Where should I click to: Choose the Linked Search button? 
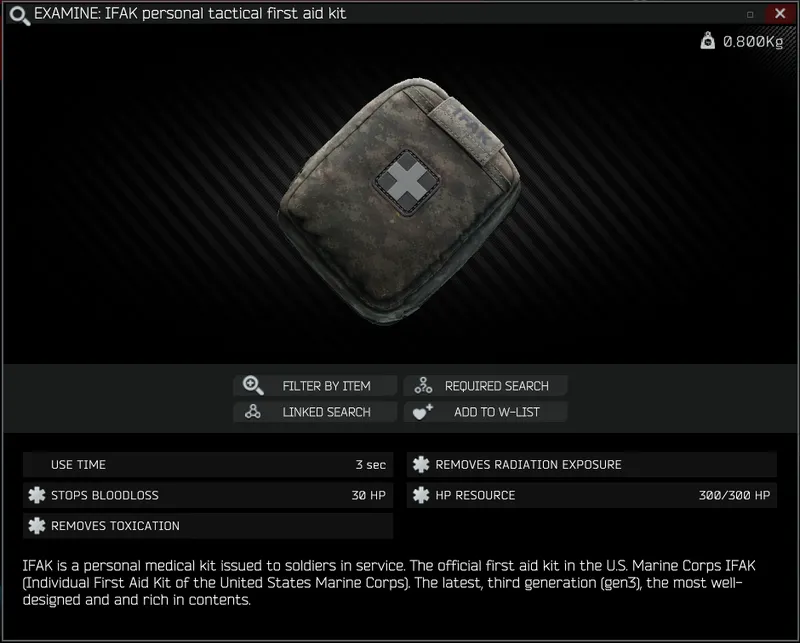pos(315,411)
